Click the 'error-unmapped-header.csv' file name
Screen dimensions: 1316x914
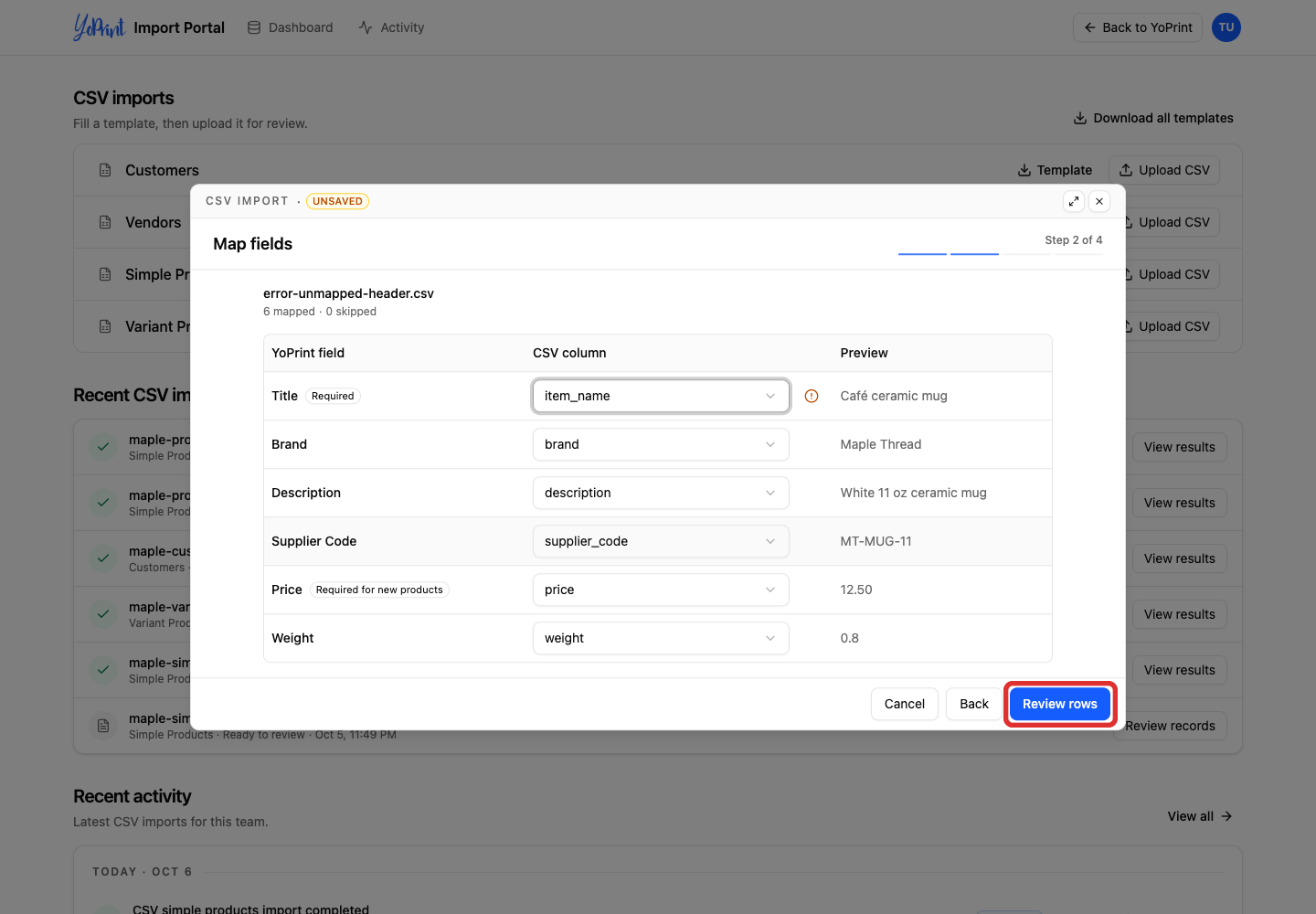point(348,293)
